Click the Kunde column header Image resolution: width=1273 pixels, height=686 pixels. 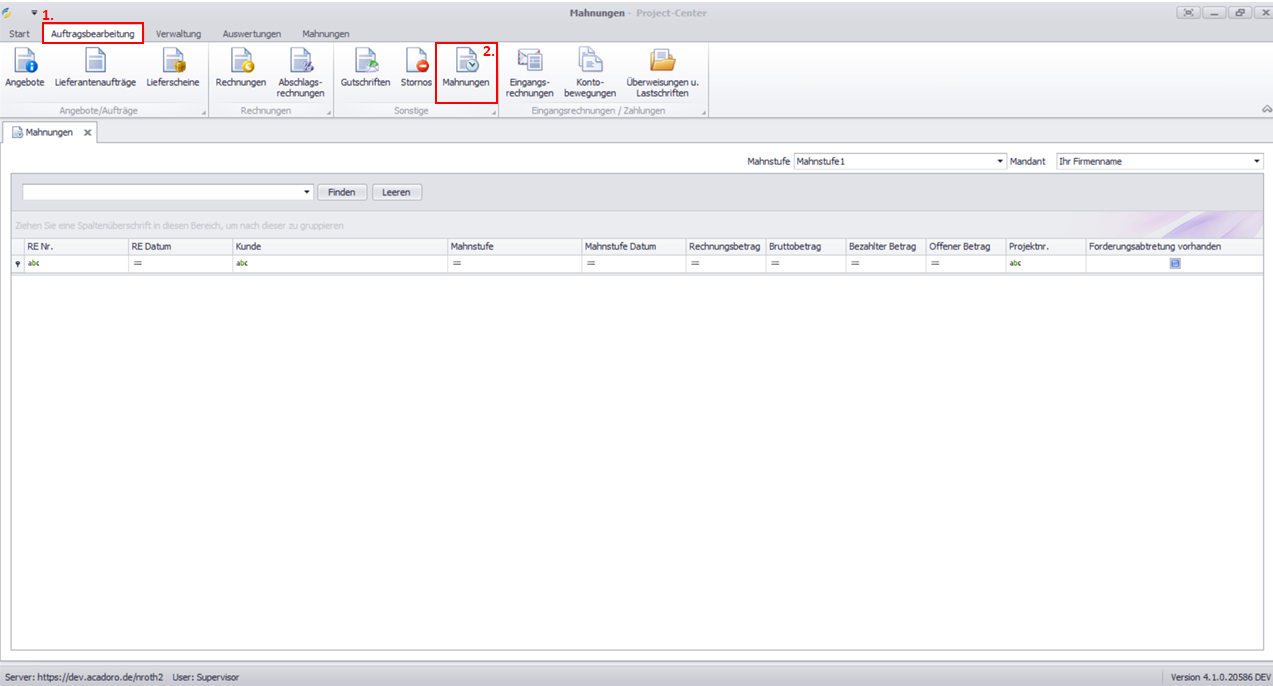[340, 246]
